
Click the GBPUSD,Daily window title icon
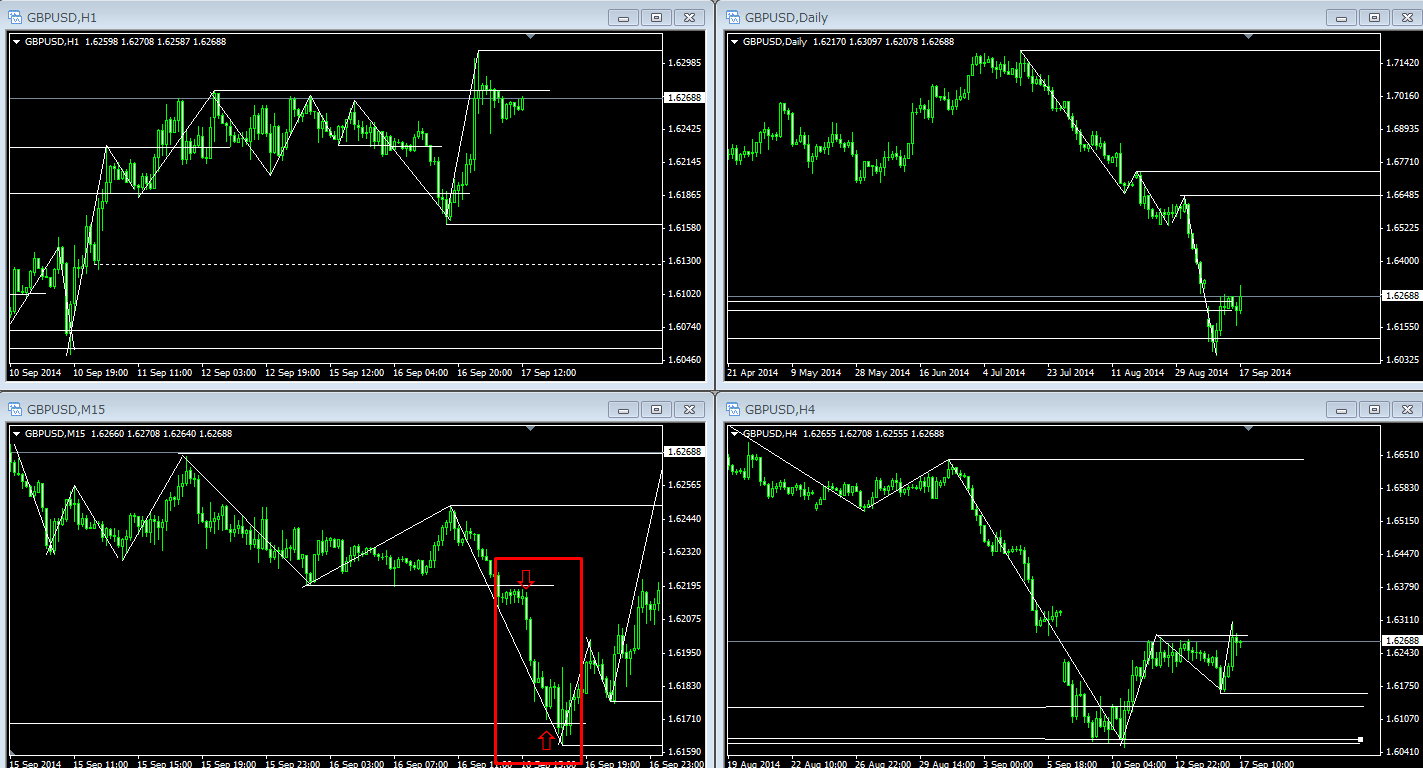tap(732, 17)
